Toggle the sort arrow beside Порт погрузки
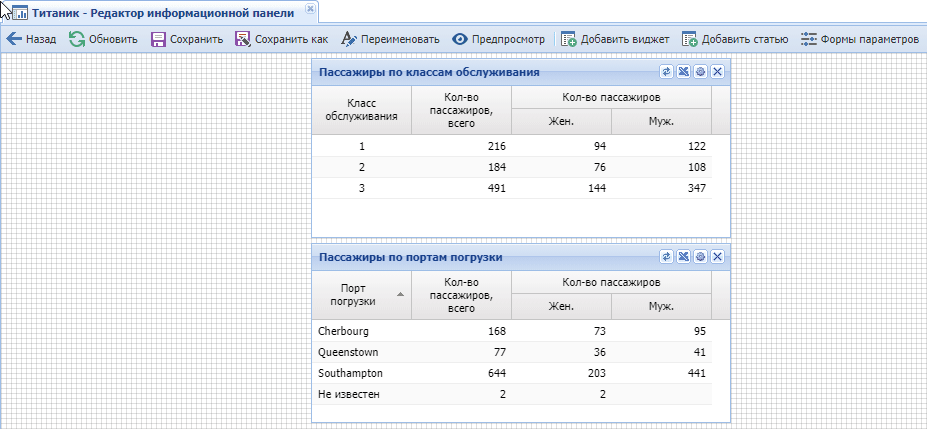The image size is (927, 429). (x=401, y=294)
